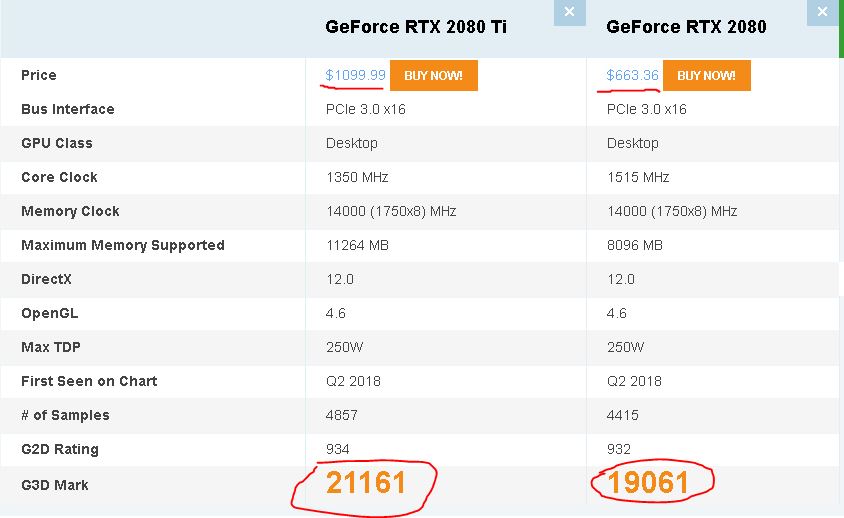Click the OpenGL row label

(x=50, y=313)
